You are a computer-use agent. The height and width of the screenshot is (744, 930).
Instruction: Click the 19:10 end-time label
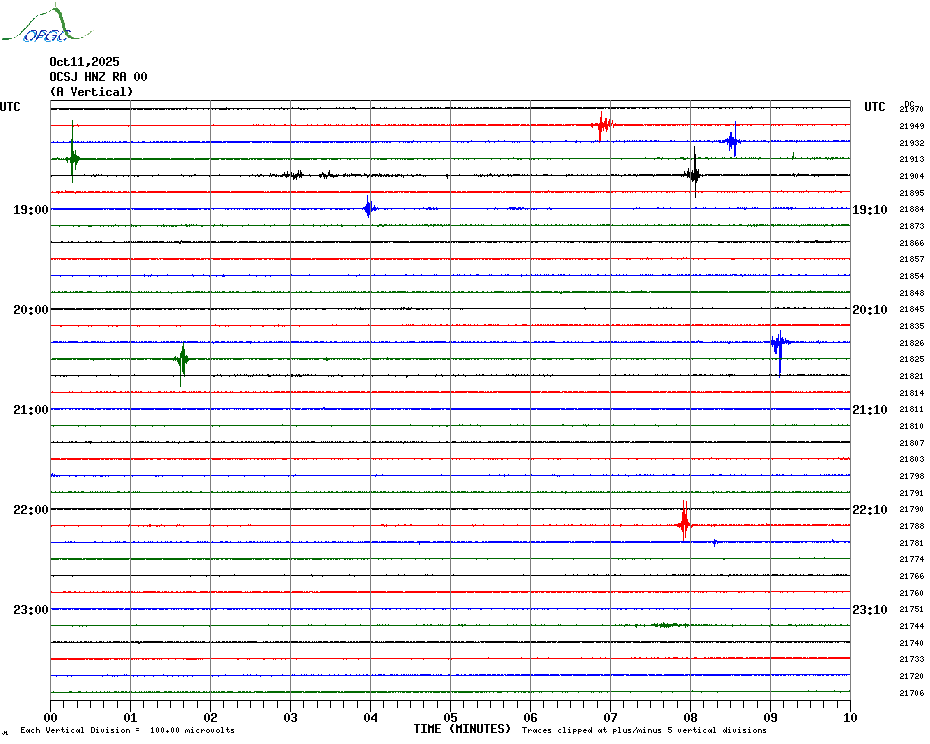point(870,209)
